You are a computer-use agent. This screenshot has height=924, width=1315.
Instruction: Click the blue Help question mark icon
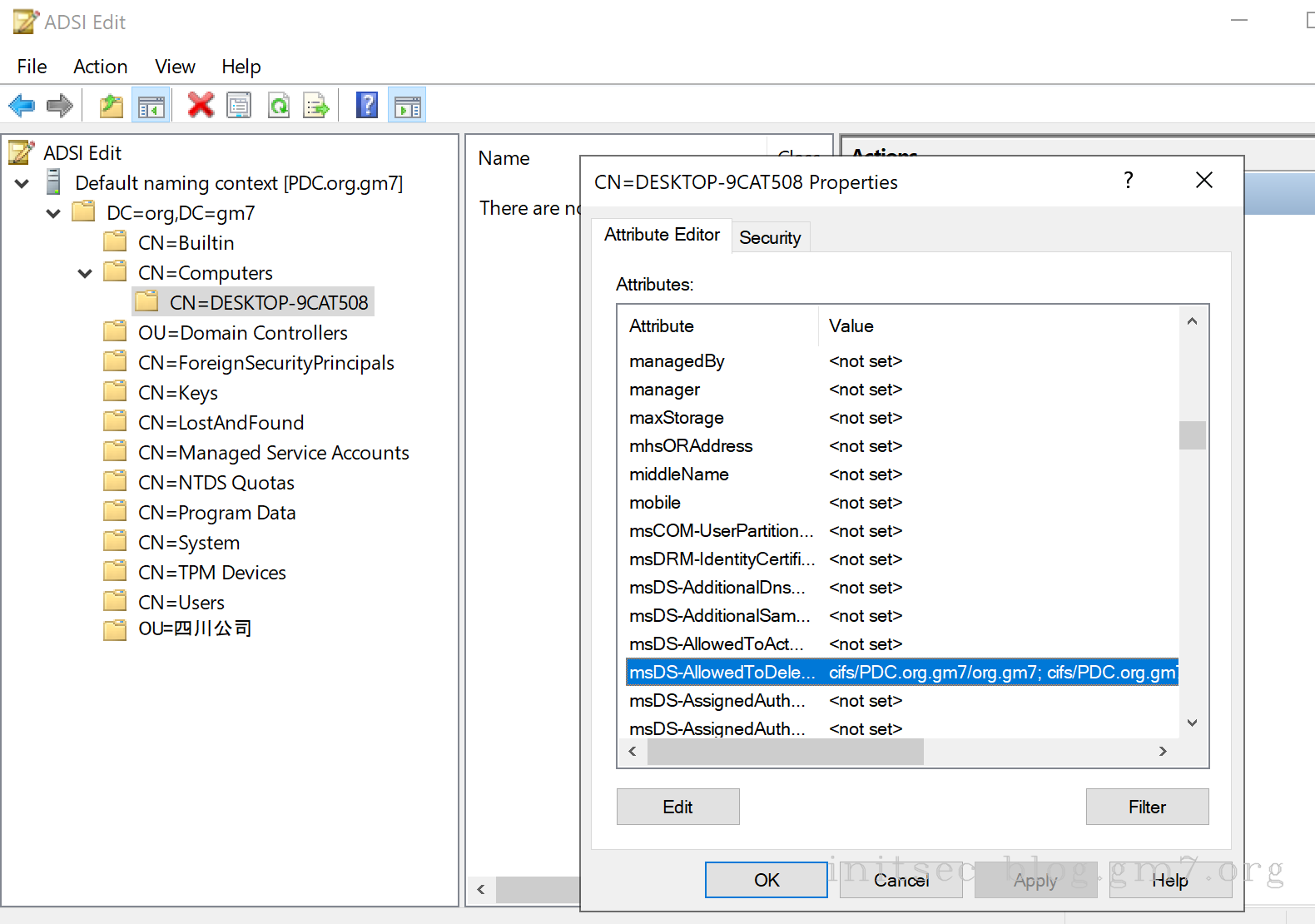click(x=366, y=106)
